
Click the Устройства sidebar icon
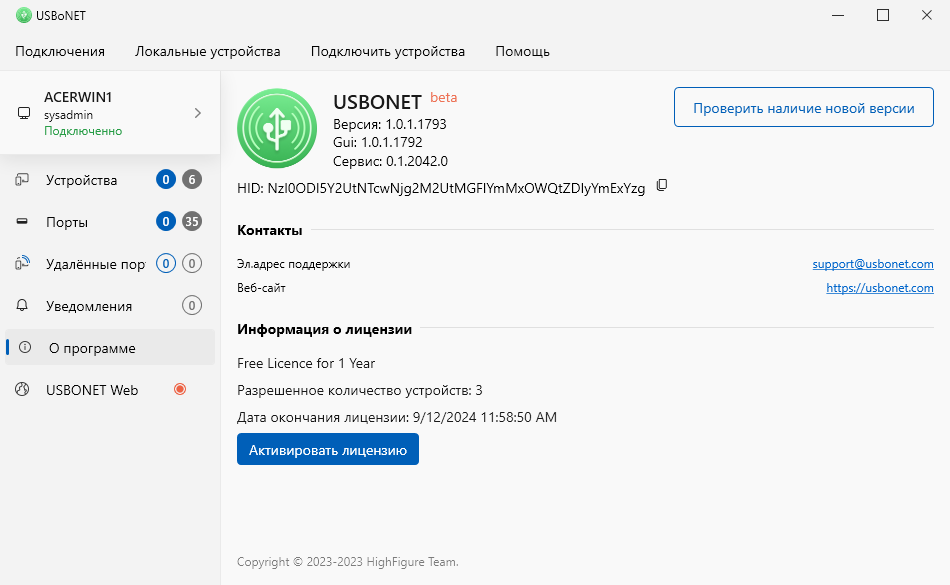click(22, 179)
